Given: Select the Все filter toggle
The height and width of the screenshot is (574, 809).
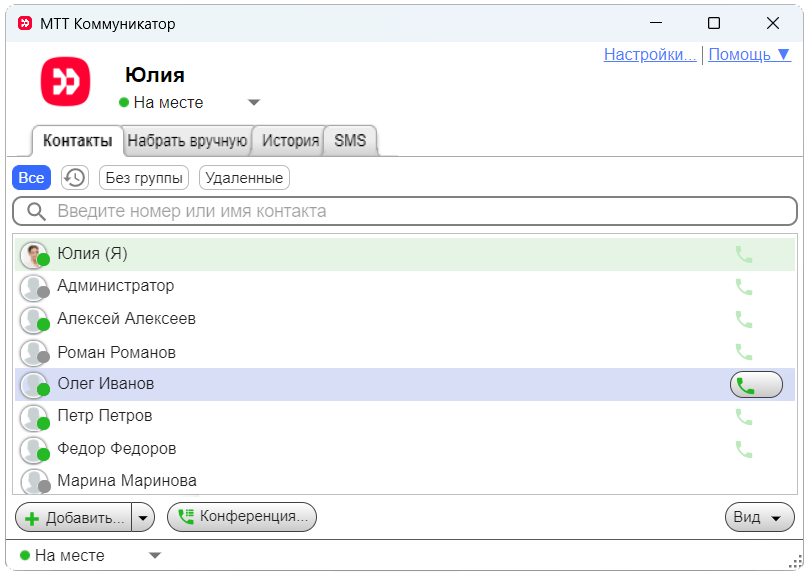Looking at the screenshot, I should click(31, 178).
